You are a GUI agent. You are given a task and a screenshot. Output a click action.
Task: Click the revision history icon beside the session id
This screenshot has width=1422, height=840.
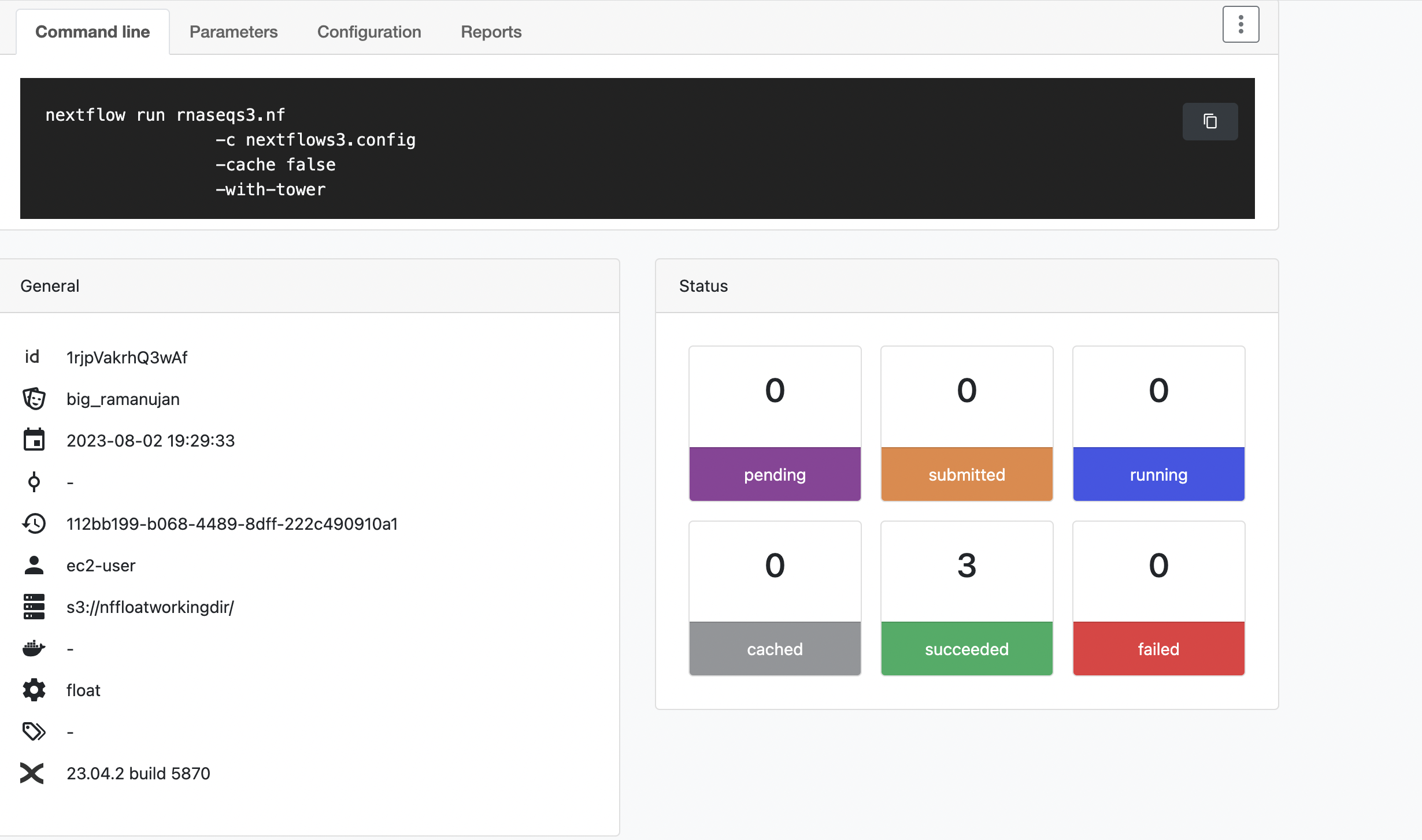pyautogui.click(x=34, y=523)
